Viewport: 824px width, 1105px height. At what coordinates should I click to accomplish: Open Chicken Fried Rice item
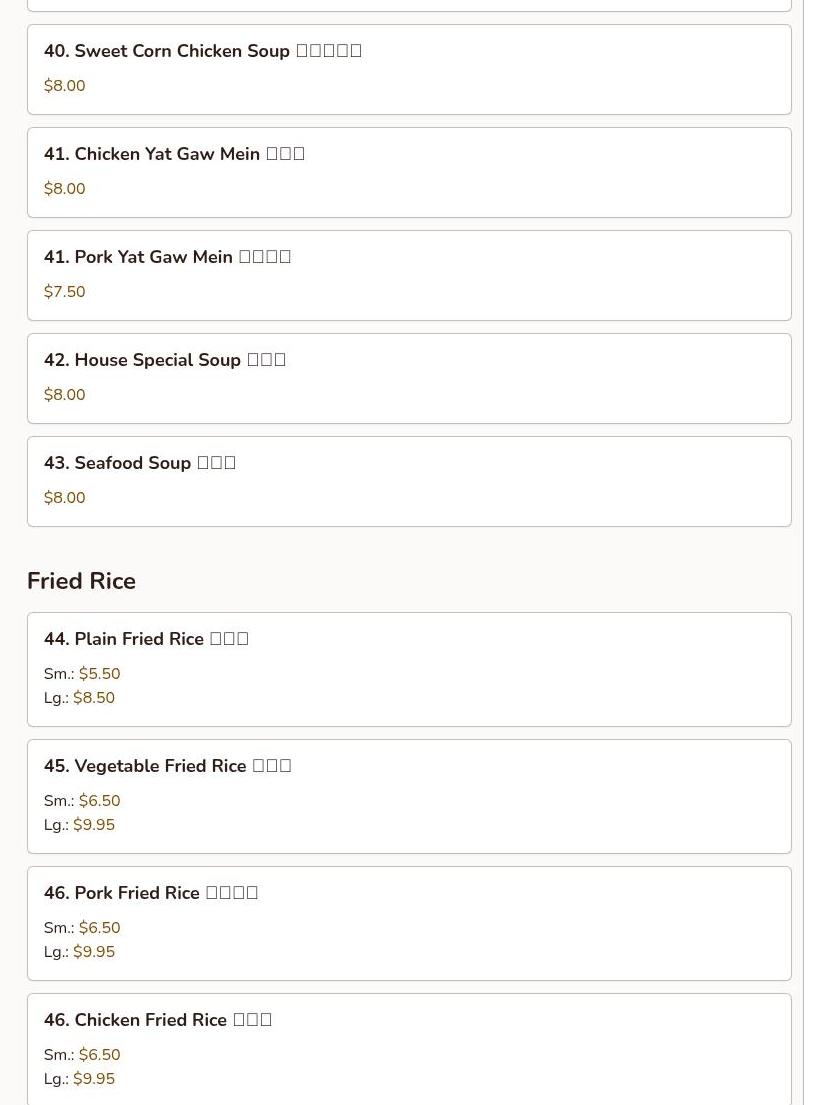408,1048
